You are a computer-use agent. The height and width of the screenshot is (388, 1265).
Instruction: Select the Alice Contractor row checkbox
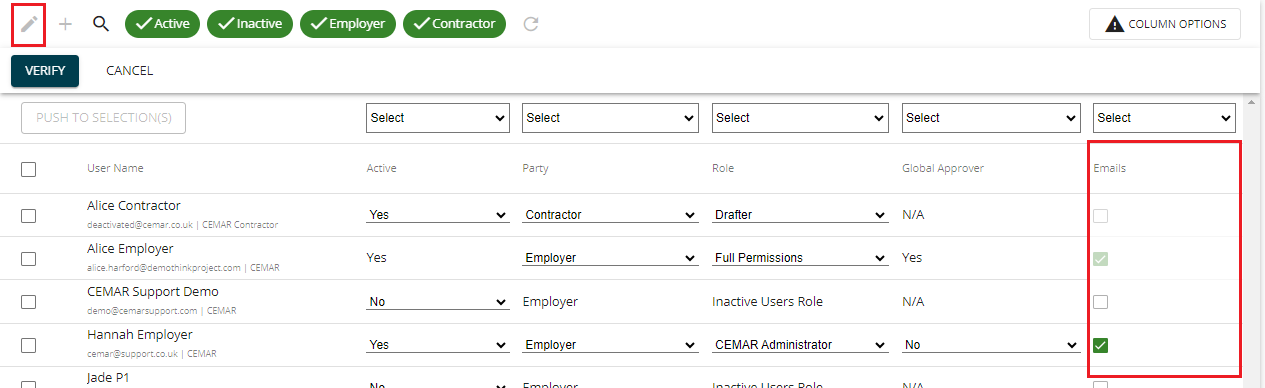click(x=29, y=216)
